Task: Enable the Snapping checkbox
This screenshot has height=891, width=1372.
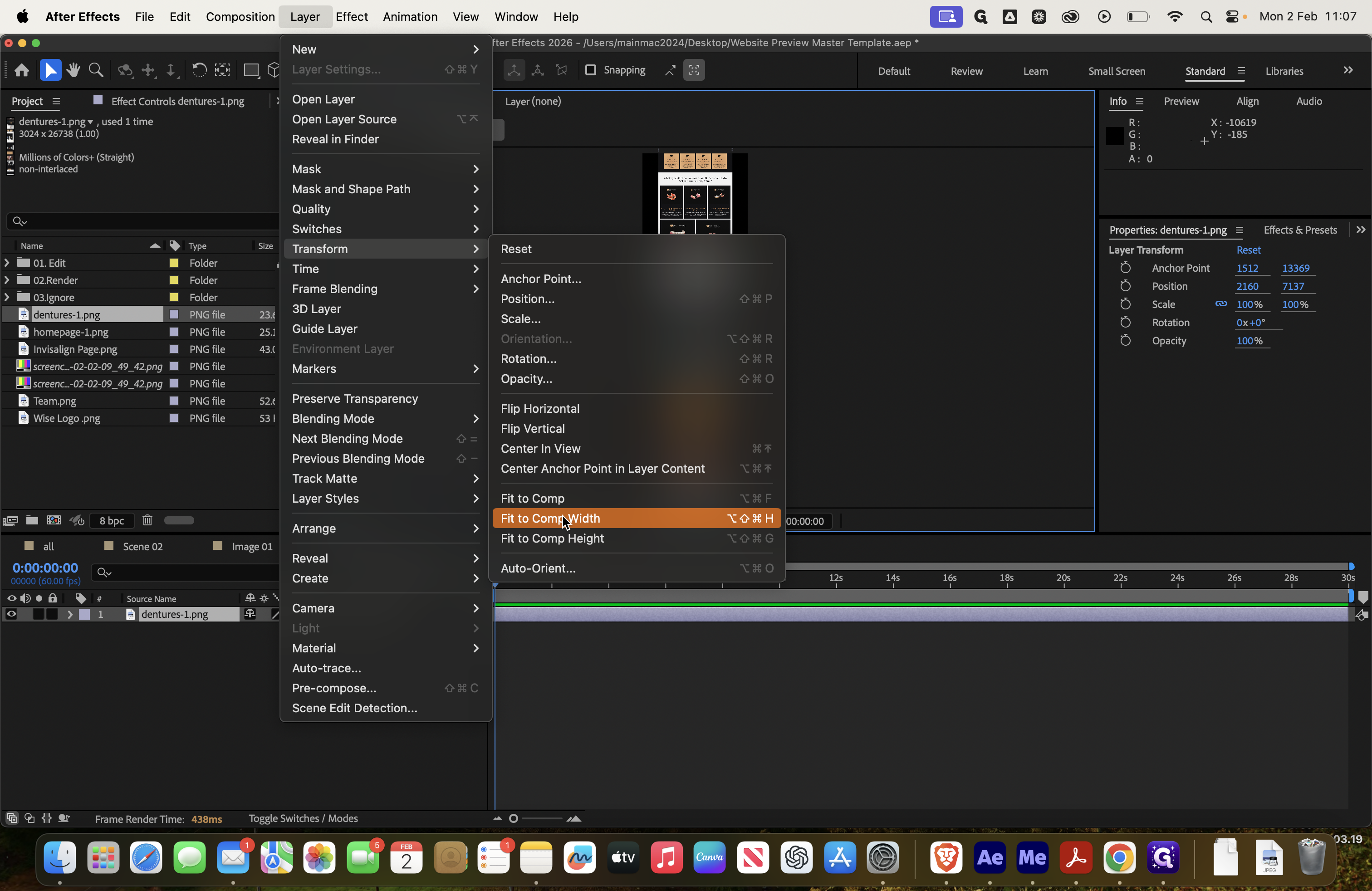Action: [x=590, y=70]
